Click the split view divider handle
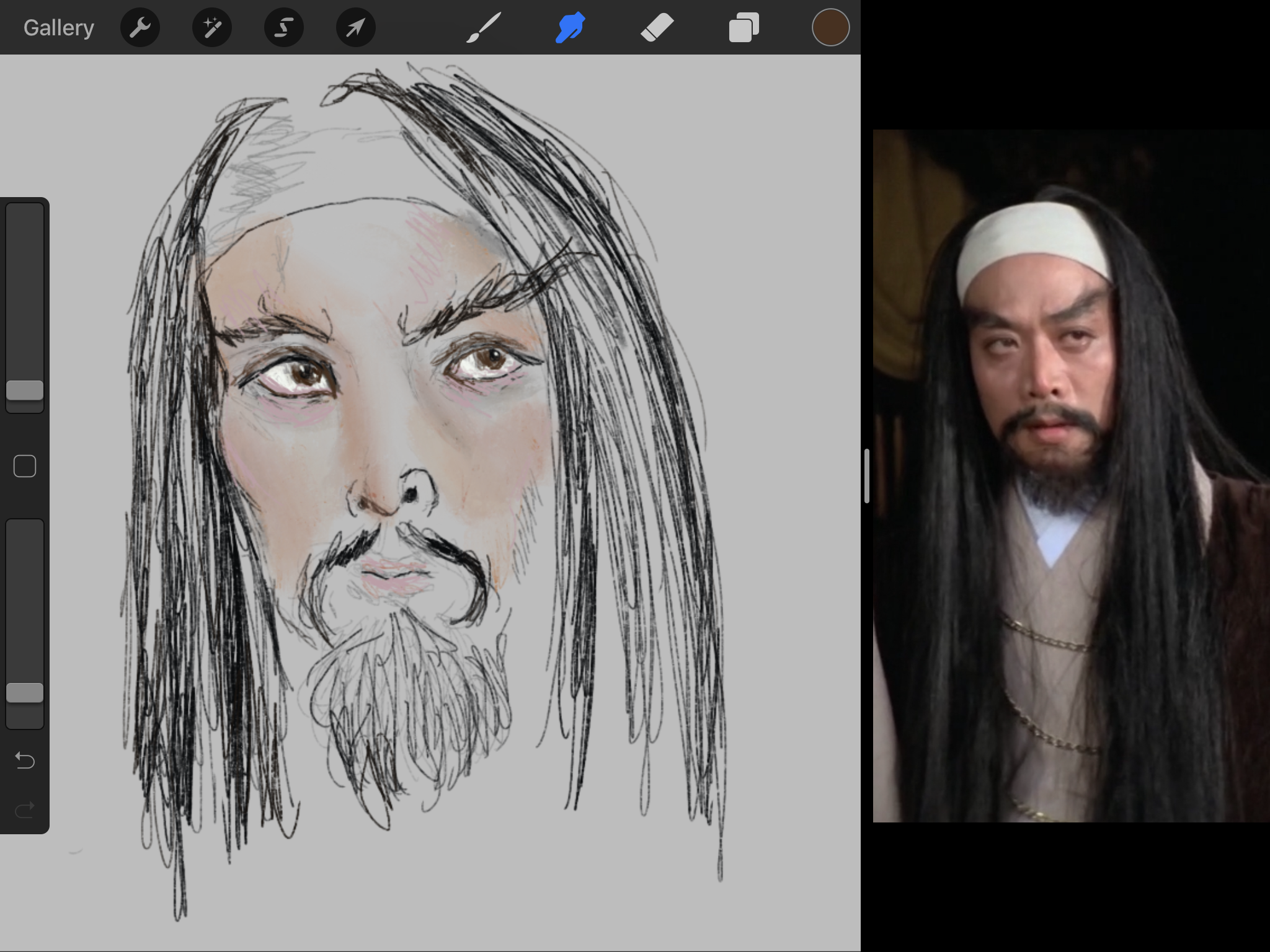1270x952 pixels. (x=866, y=476)
